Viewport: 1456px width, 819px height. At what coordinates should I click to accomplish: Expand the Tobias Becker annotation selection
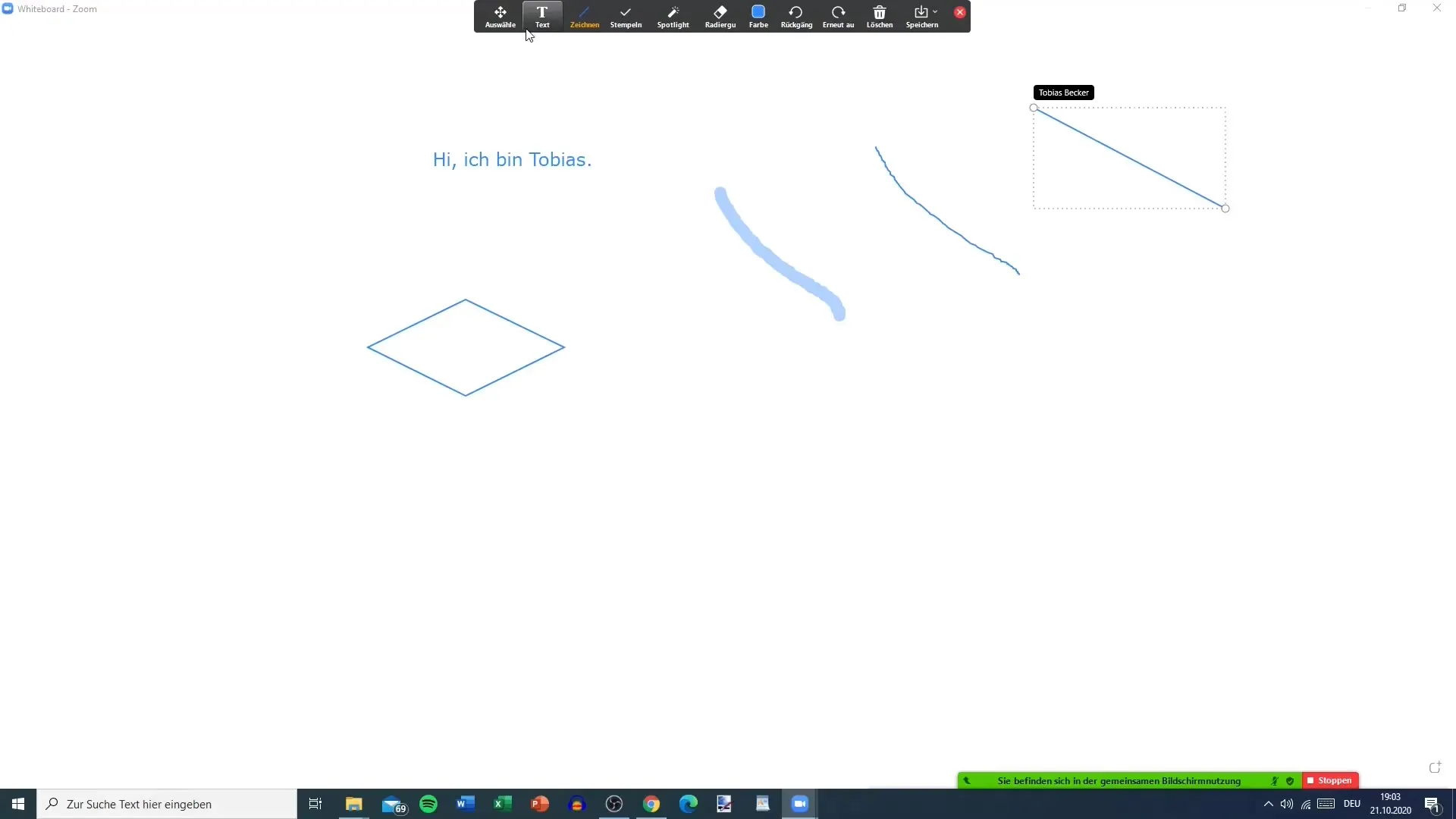click(1224, 207)
